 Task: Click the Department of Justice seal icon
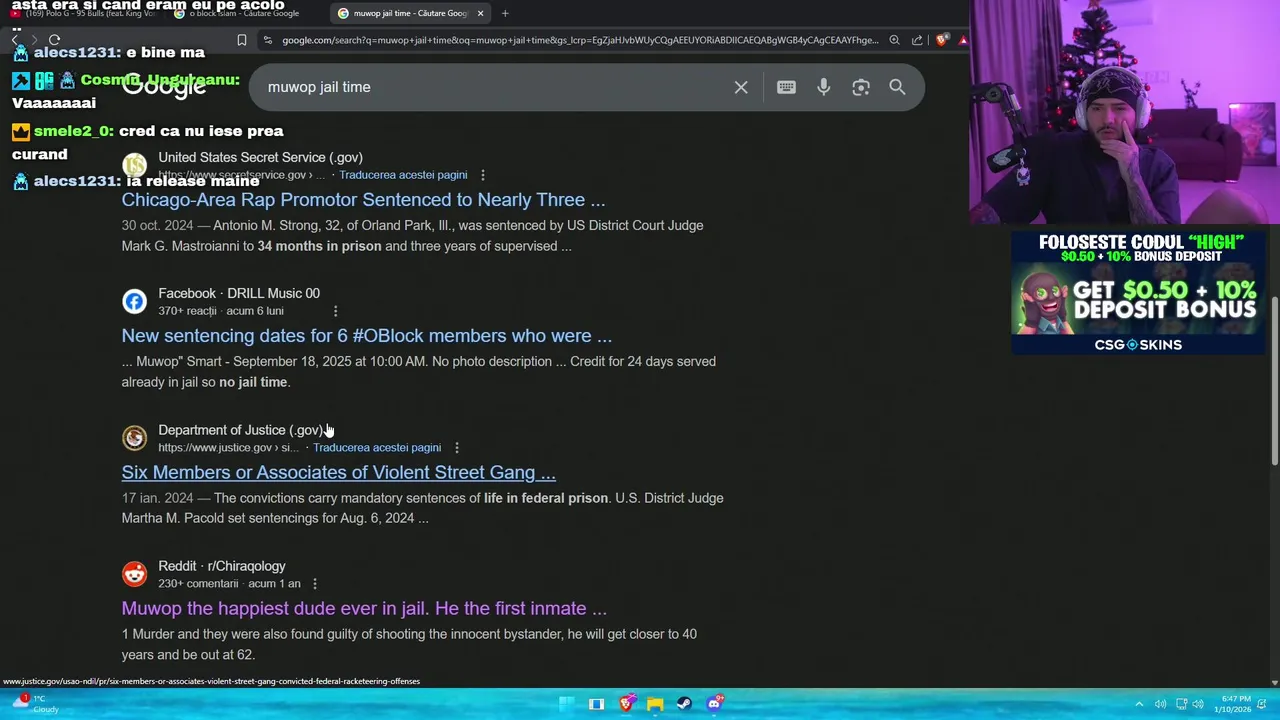(134, 438)
